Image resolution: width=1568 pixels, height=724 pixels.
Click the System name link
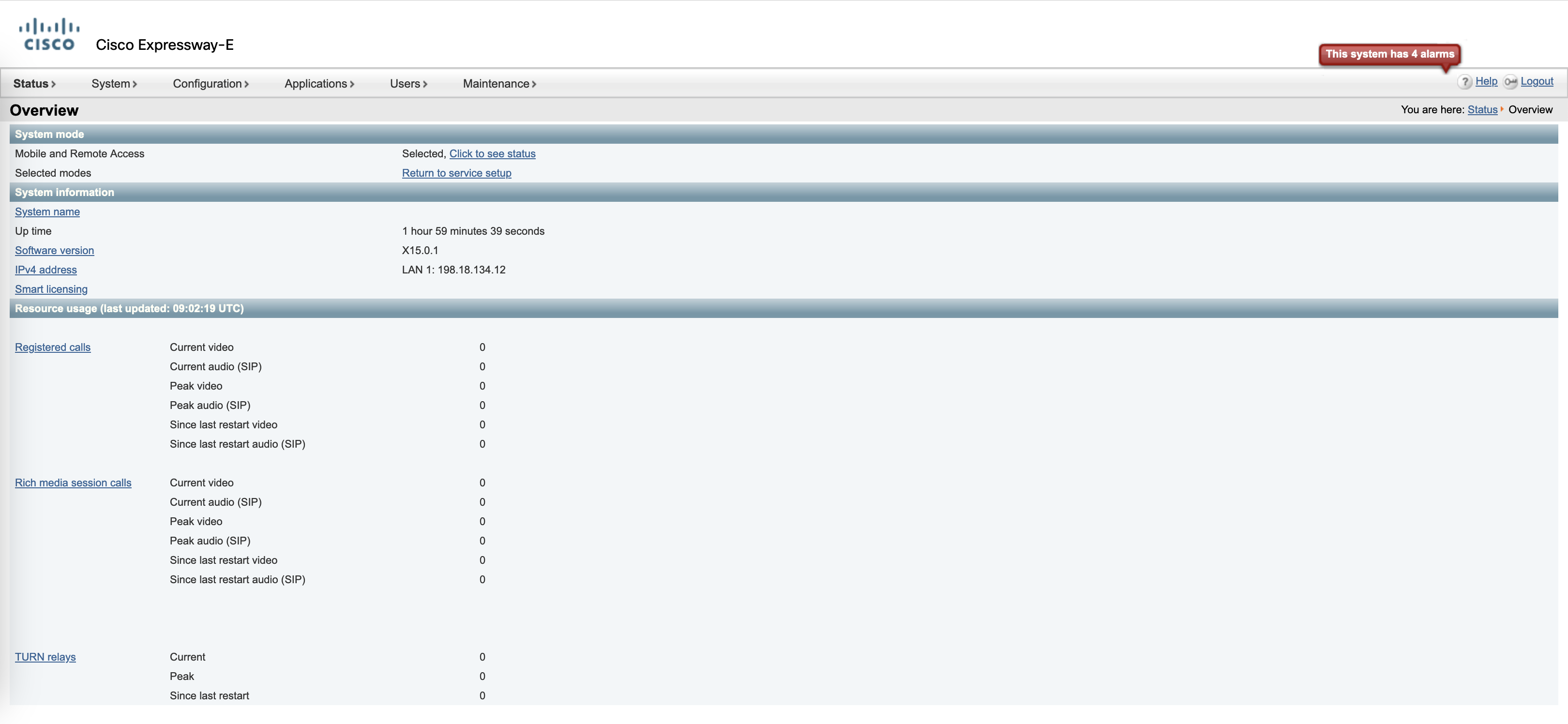[47, 212]
